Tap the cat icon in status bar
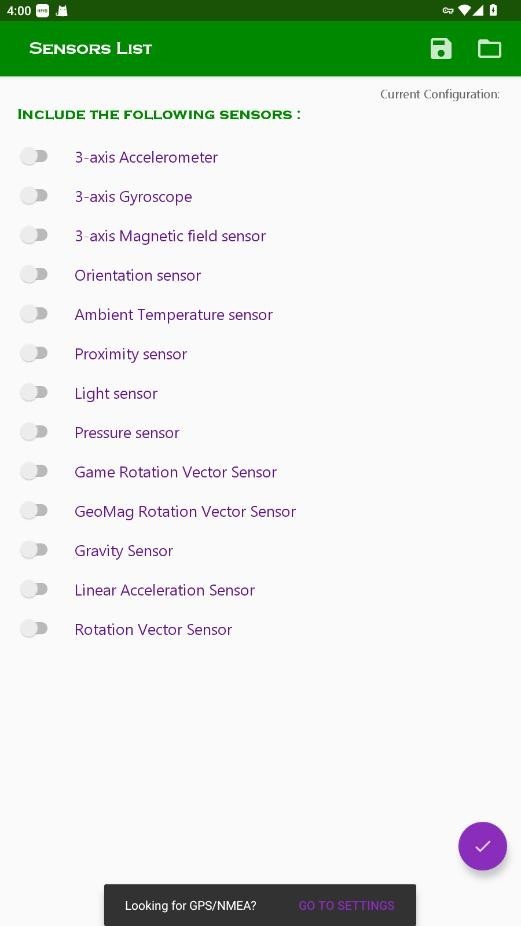This screenshot has height=926, width=521. 61,10
